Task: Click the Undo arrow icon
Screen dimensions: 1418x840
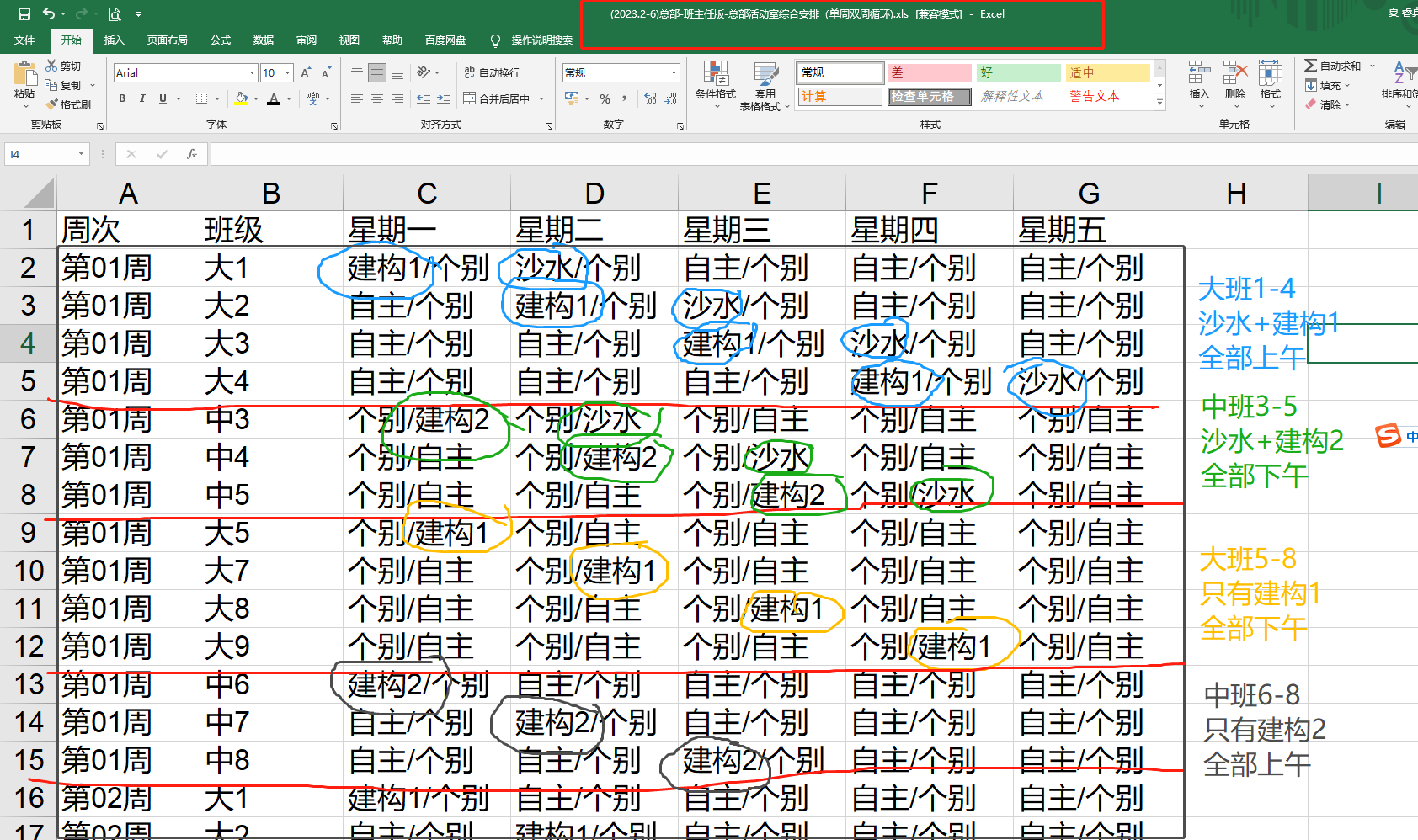Action: point(49,13)
